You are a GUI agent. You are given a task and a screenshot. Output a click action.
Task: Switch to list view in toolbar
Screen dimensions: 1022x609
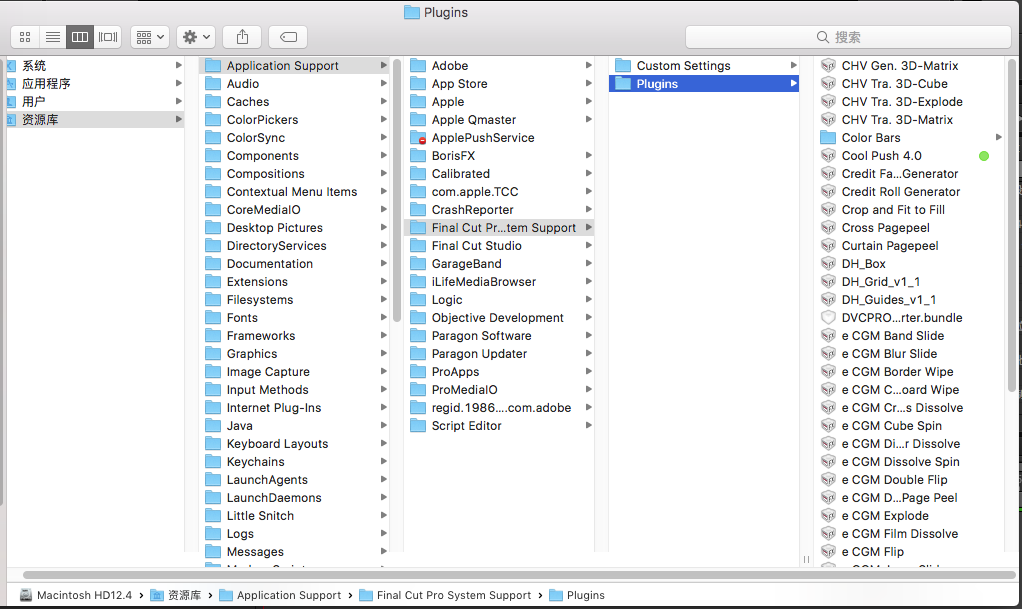pos(53,37)
